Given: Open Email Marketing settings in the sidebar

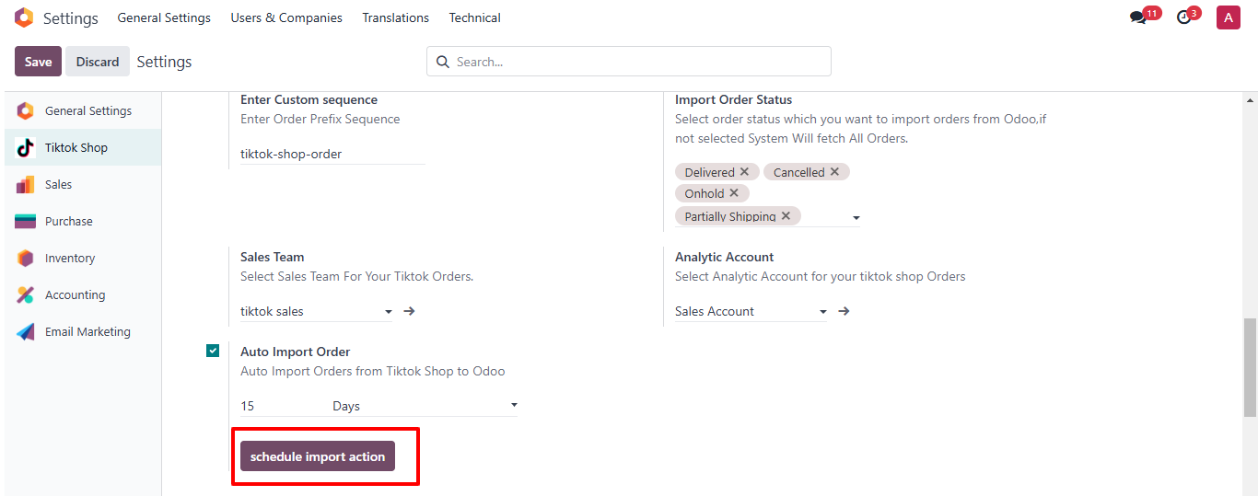Looking at the screenshot, I should [x=87, y=332].
